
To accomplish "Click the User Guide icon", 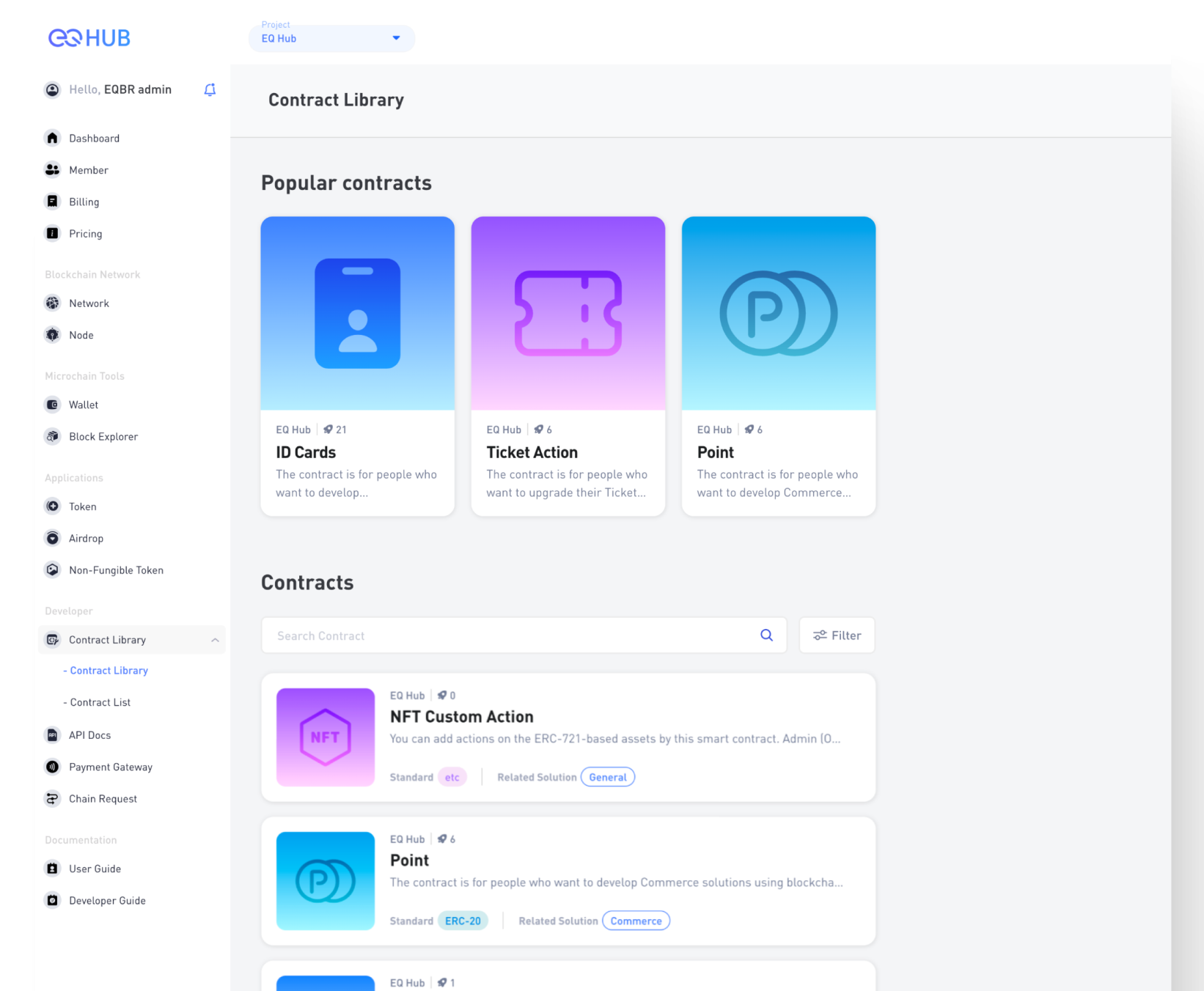I will click(52, 869).
